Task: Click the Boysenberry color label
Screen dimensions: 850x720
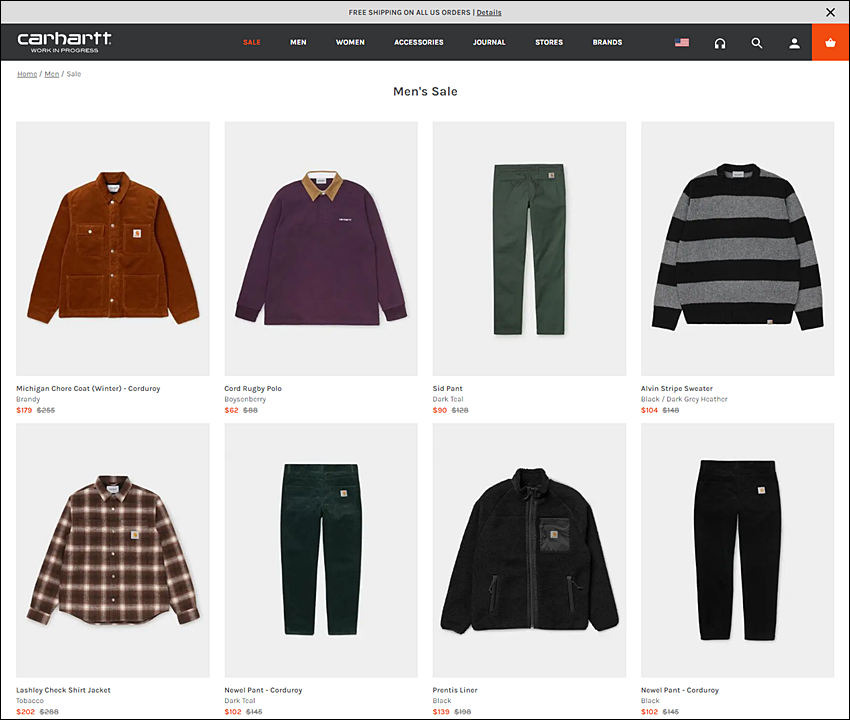Action: pyautogui.click(x=246, y=400)
